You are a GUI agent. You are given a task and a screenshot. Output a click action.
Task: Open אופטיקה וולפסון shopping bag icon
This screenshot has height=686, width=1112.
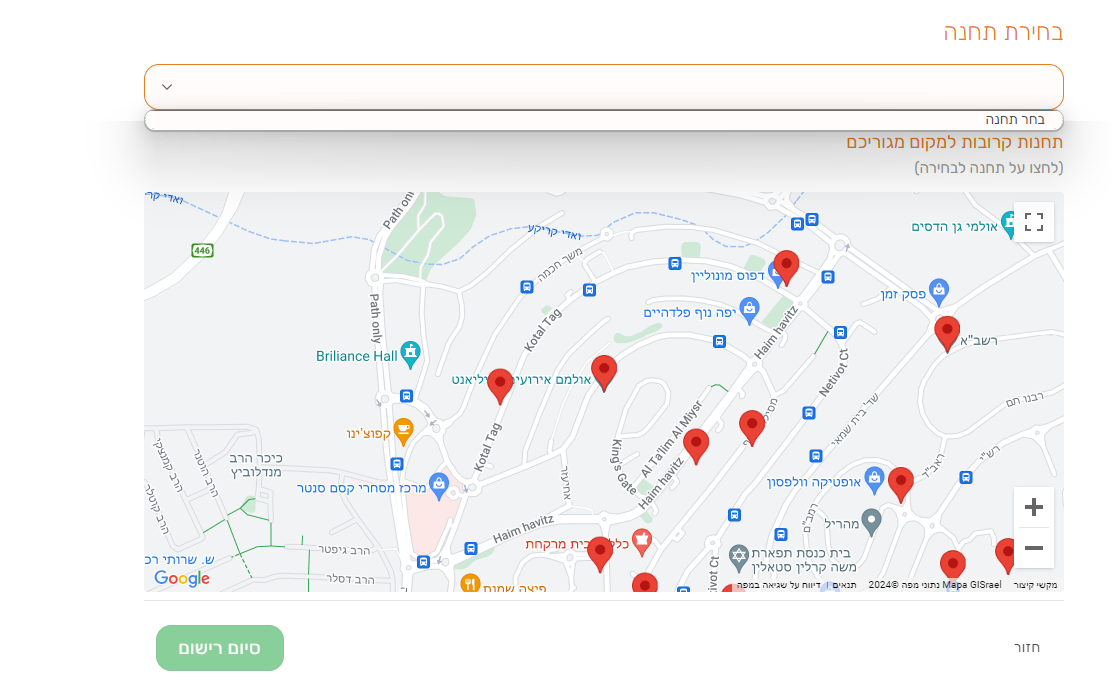874,479
